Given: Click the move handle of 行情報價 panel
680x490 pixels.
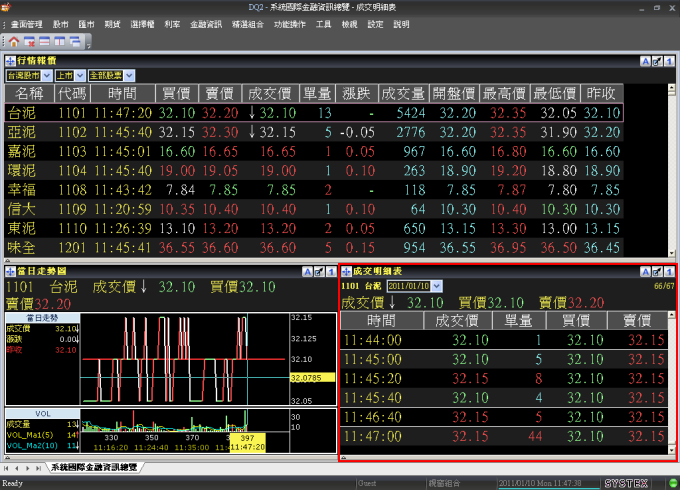Looking at the screenshot, I should point(10,61).
